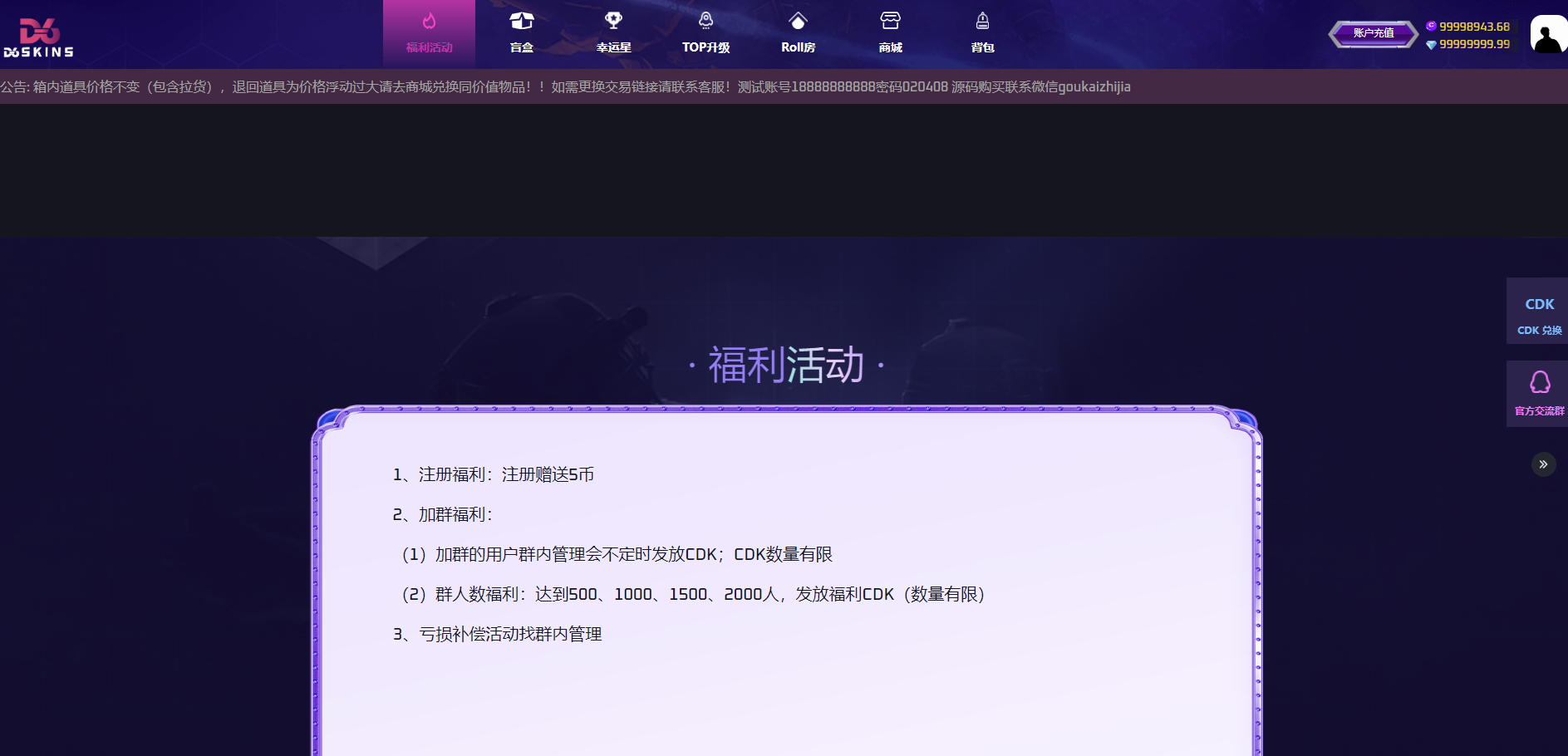The width and height of the screenshot is (1568, 756).
Task: Open the 背包 backpack icon
Action: 982,21
